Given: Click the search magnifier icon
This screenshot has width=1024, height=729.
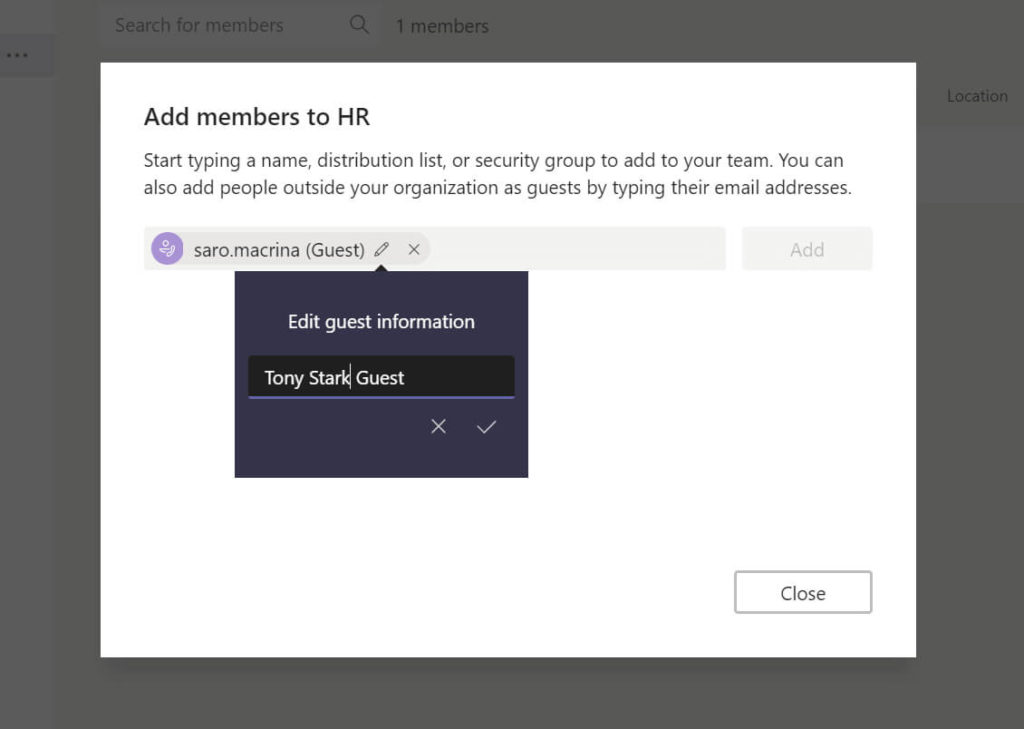Looking at the screenshot, I should coord(359,25).
